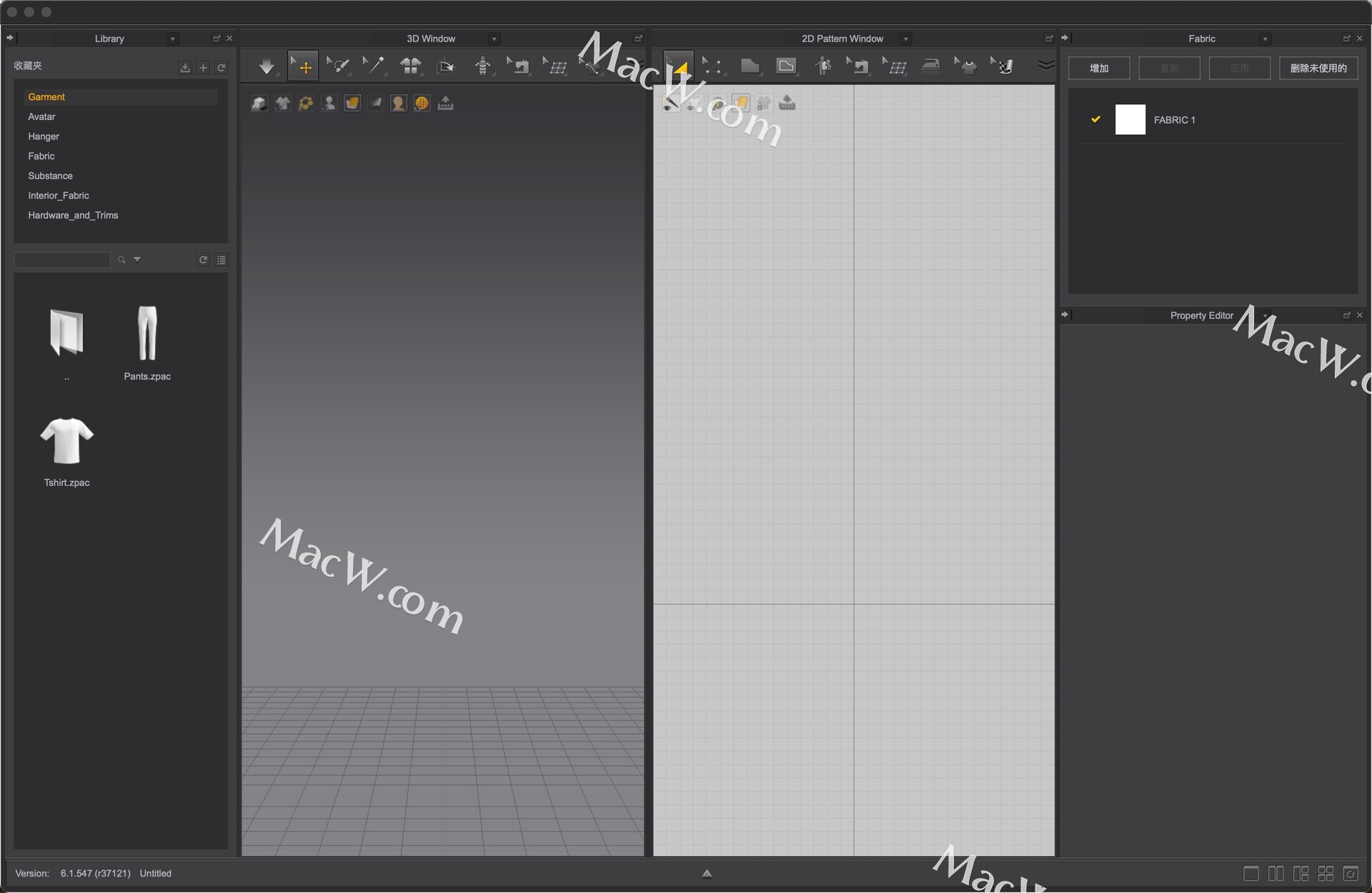Toggle the T-shirt lock icon in 2D window
This screenshot has width=1372, height=893.
764,104
